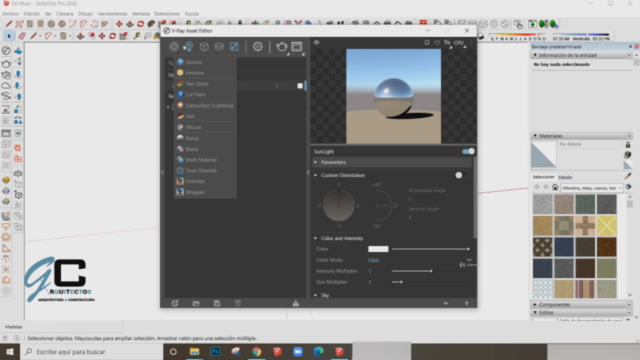Click the preview render CPU icon
Image resolution: width=640 pixels, height=360 pixels.
[x=458, y=42]
